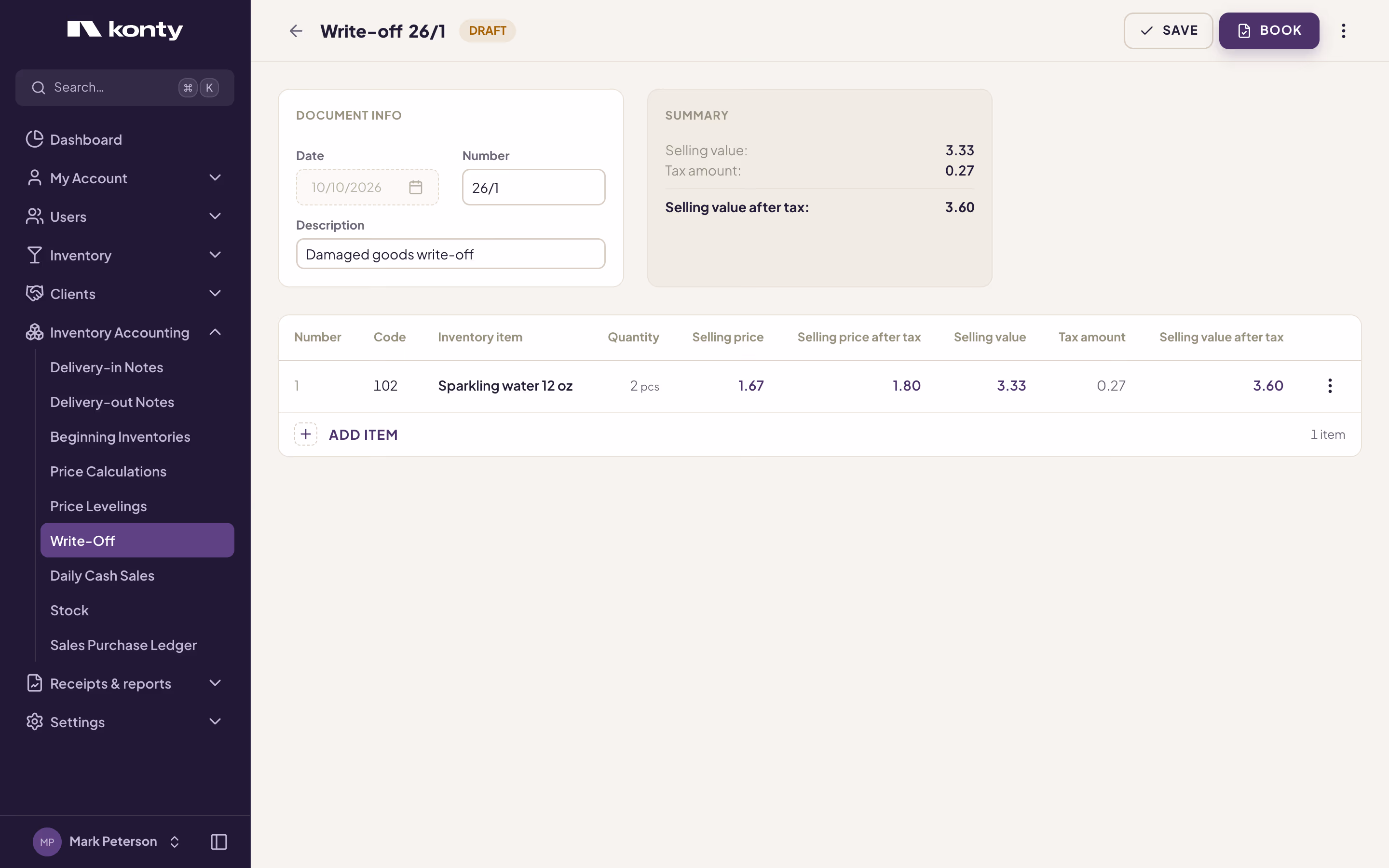Expand the My Account chevron

click(x=215, y=178)
